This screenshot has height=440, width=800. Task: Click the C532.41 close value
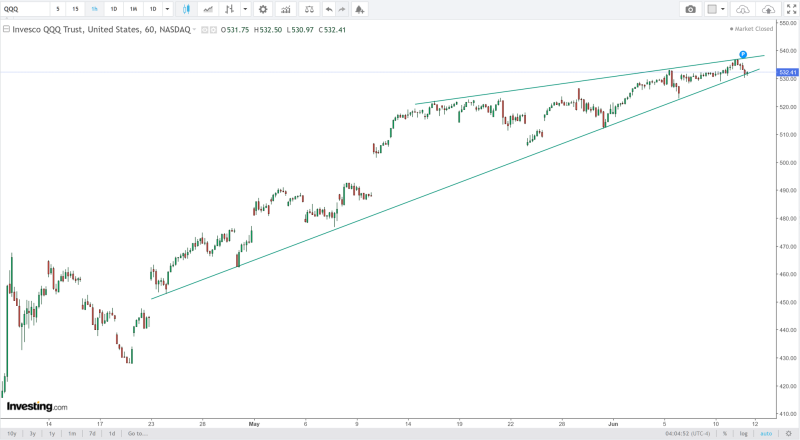pyautogui.click(x=332, y=30)
